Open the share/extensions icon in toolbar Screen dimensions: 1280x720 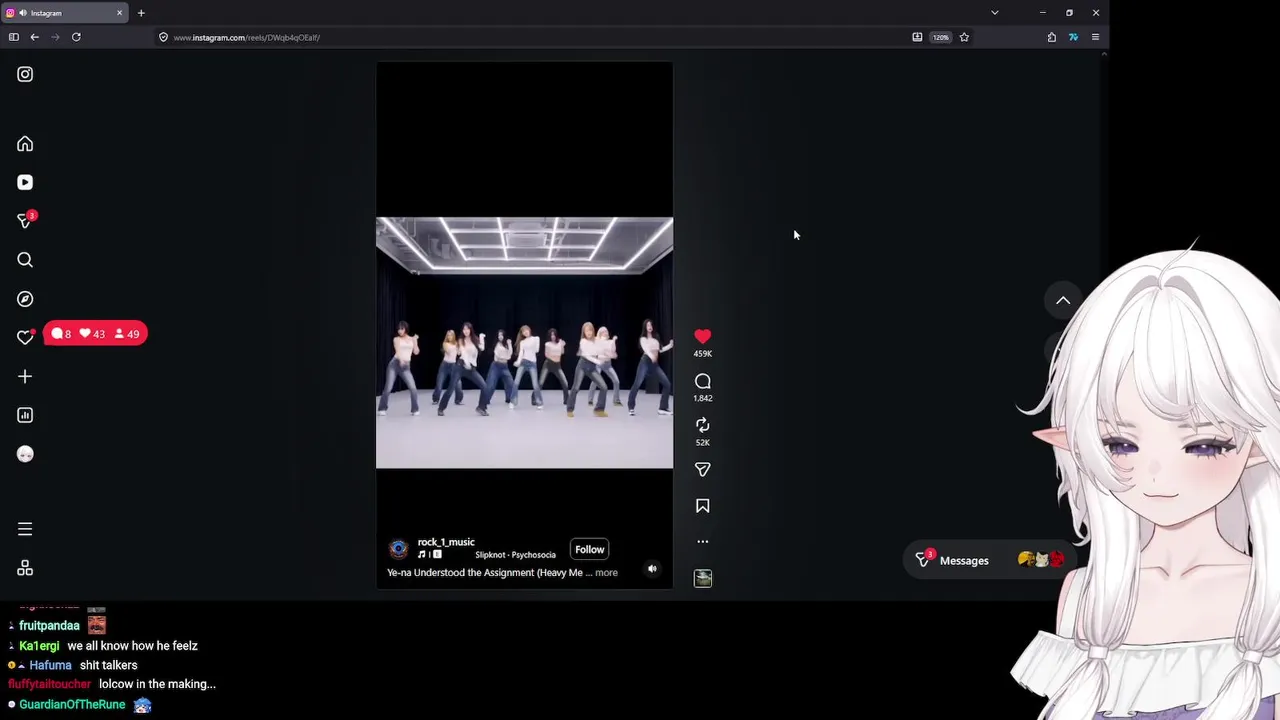1052,37
